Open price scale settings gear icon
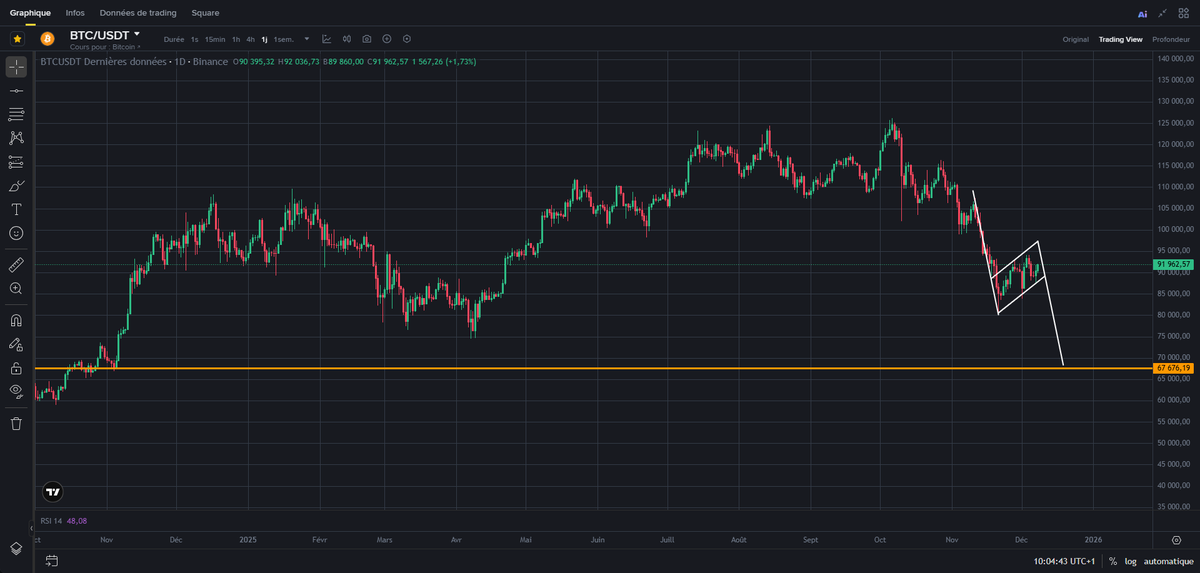Screen dimensions: 1200x573 [x=1176, y=539]
